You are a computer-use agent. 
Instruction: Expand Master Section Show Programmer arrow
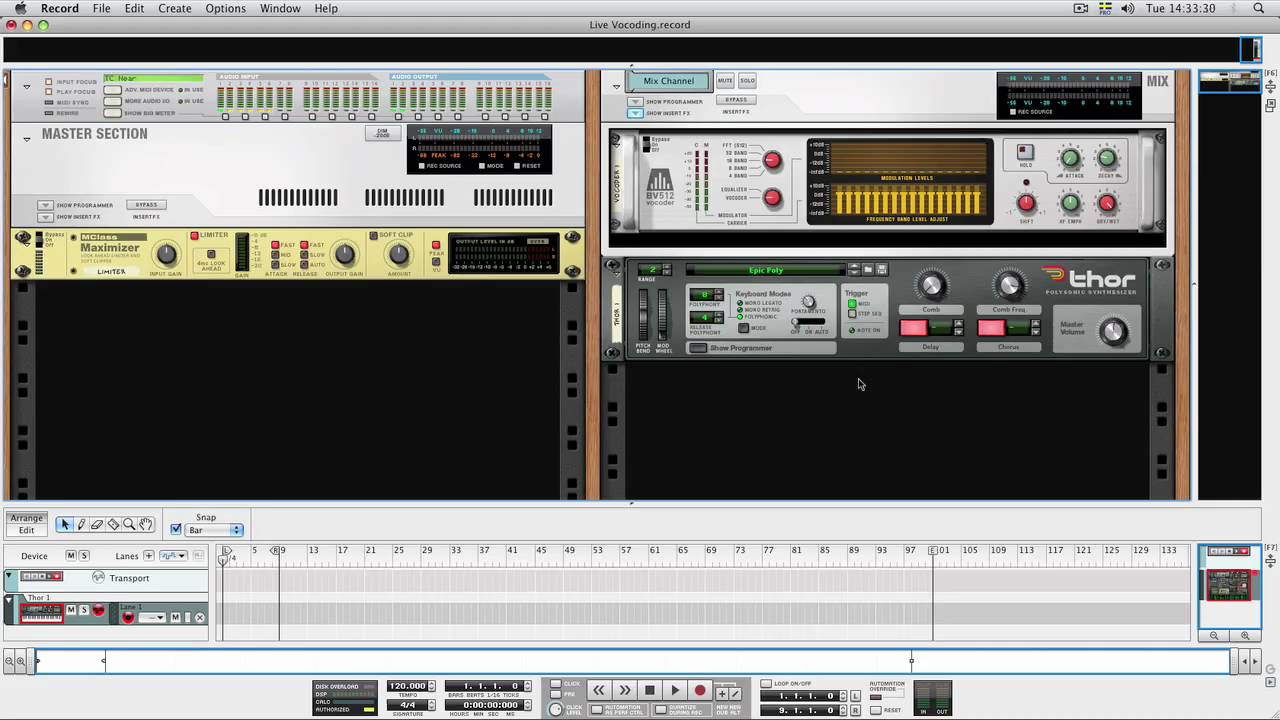click(x=45, y=205)
